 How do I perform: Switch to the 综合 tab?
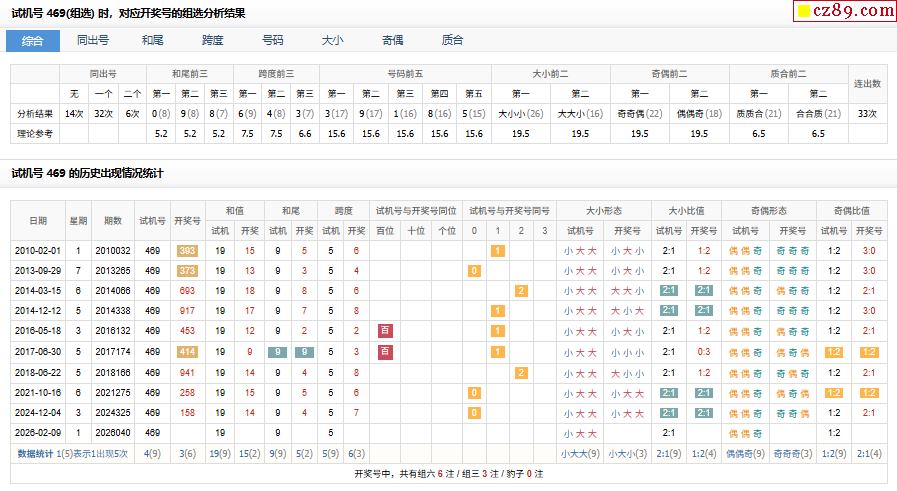(33, 41)
